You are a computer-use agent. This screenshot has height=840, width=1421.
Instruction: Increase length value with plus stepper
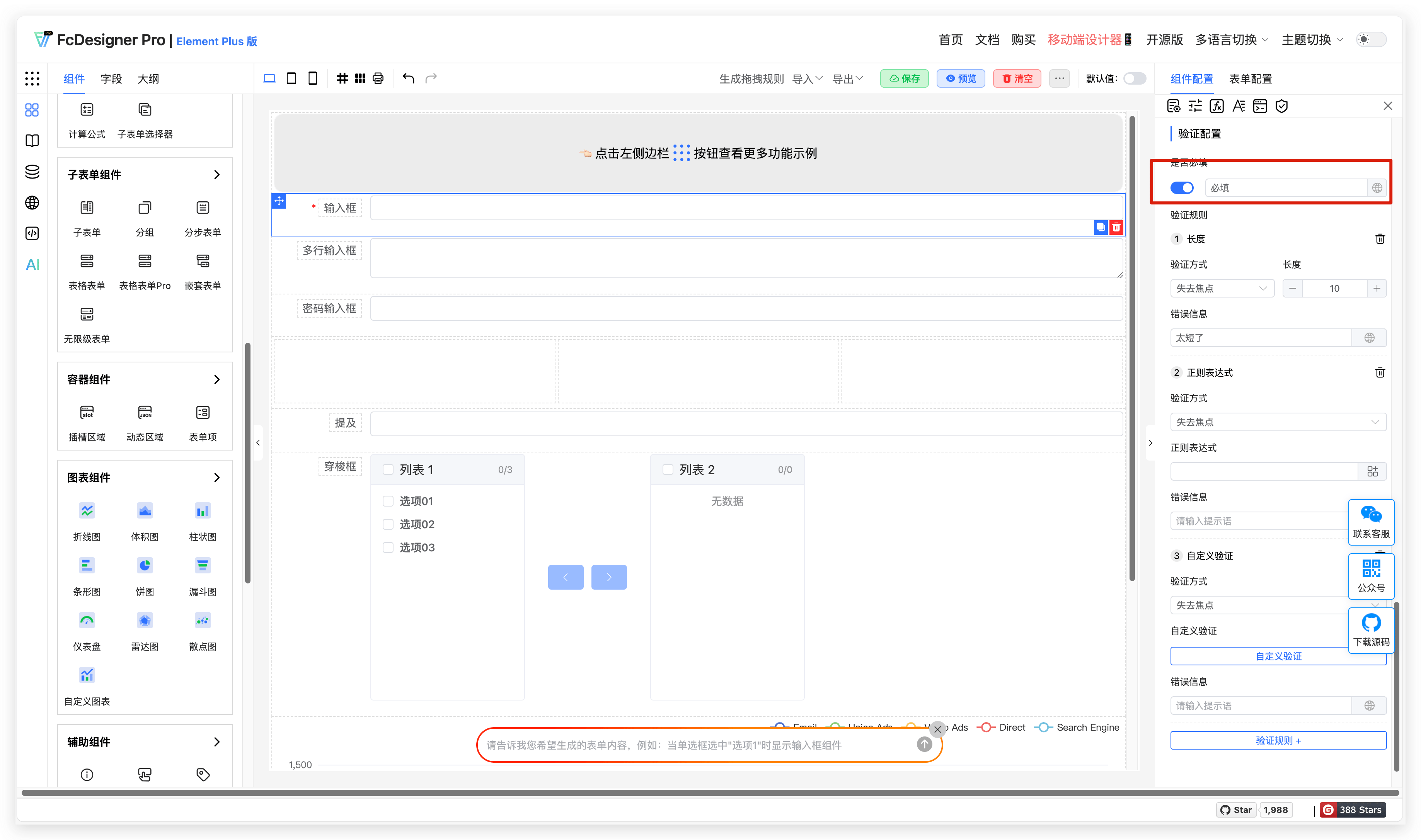[x=1377, y=288]
